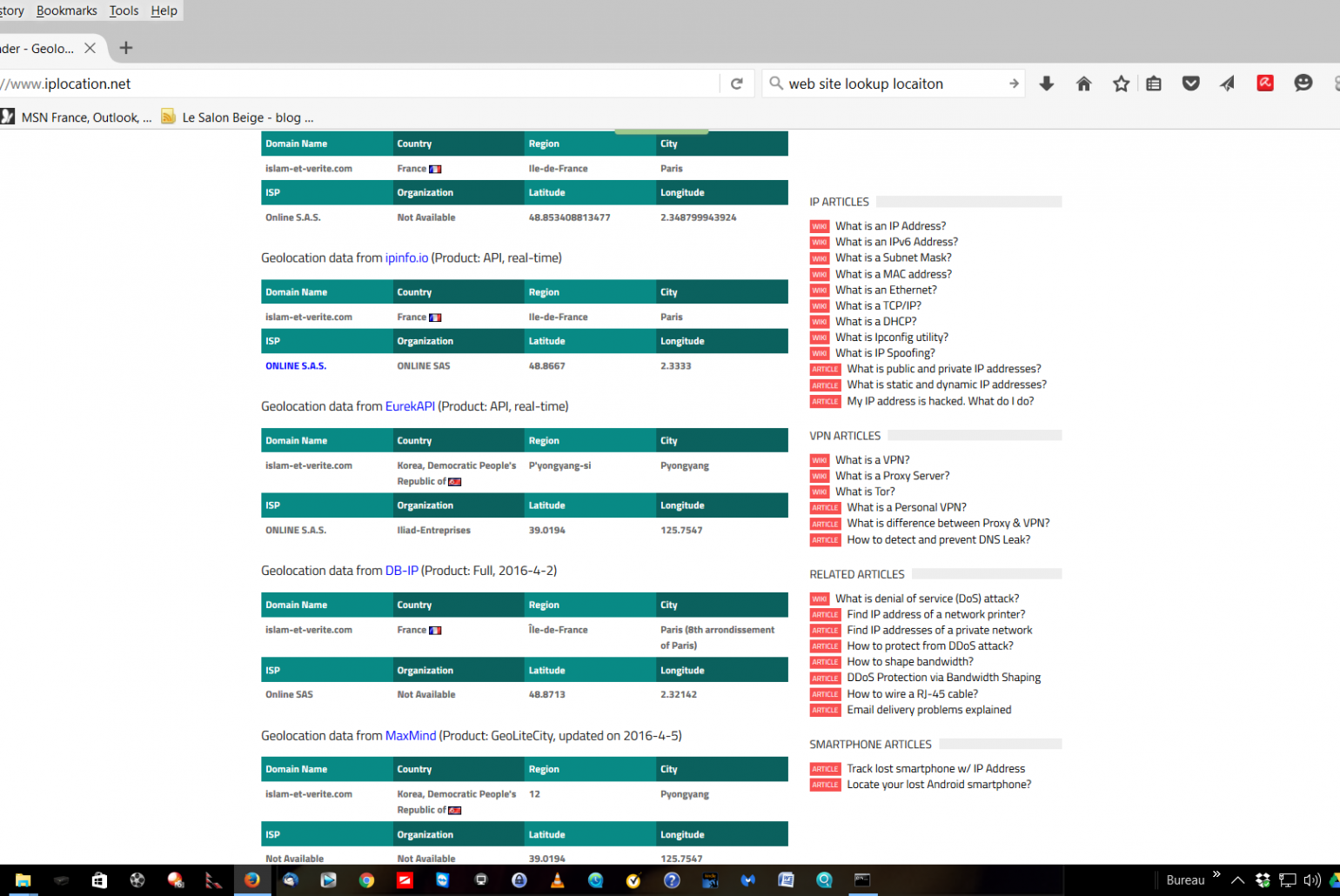Open MSN France, Outlook bookmark
The width and height of the screenshot is (1340, 896).
click(x=77, y=117)
